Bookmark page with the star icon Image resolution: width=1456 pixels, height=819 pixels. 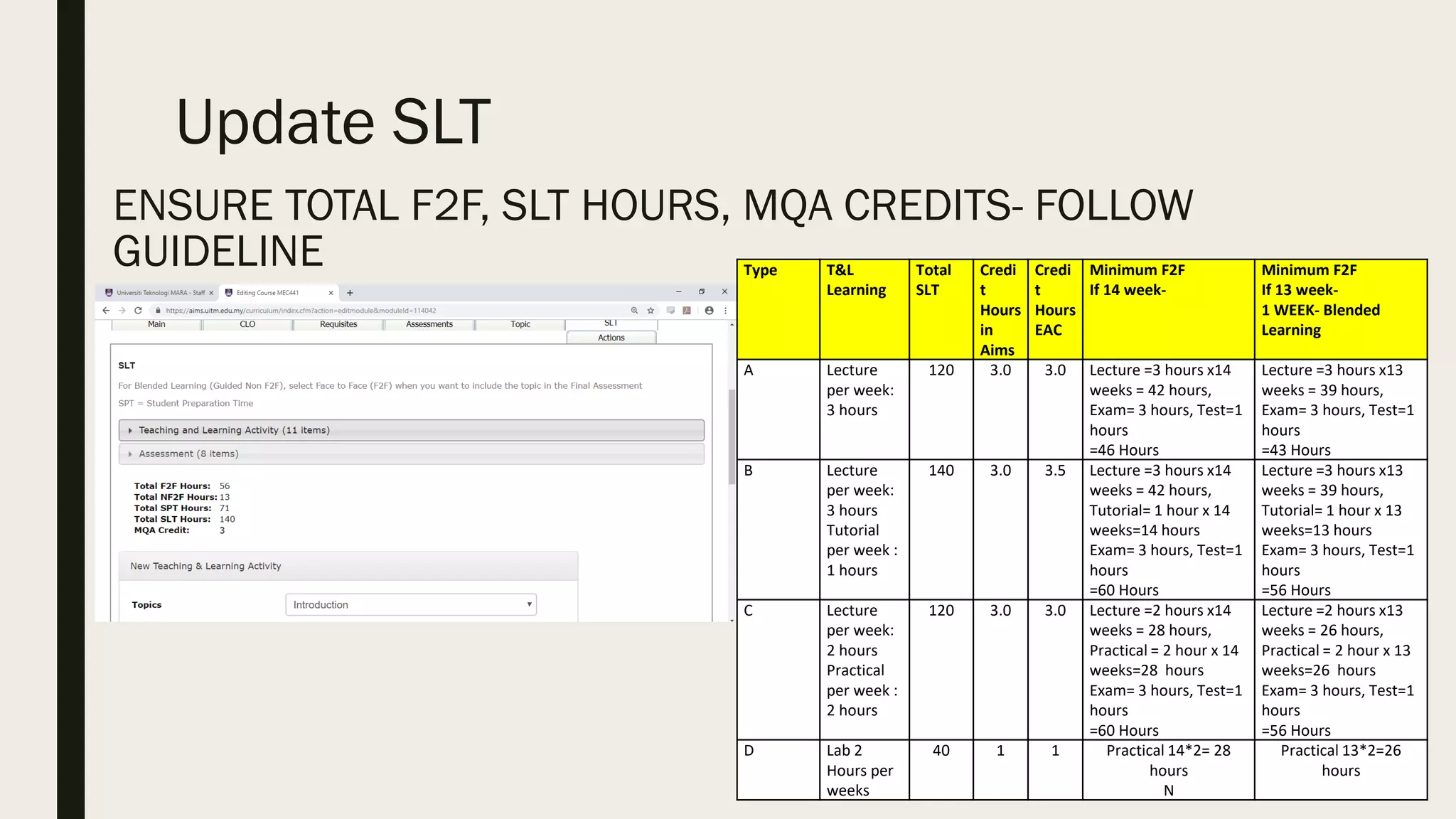(x=651, y=311)
